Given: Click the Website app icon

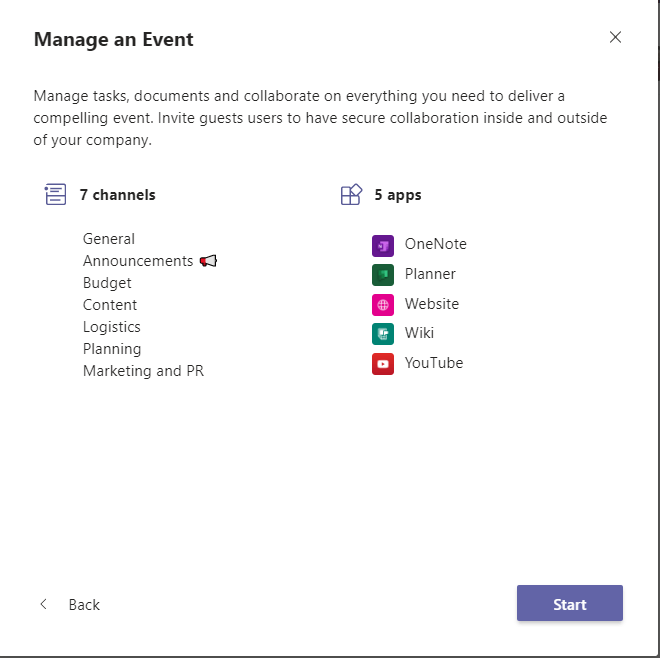Looking at the screenshot, I should [x=383, y=304].
